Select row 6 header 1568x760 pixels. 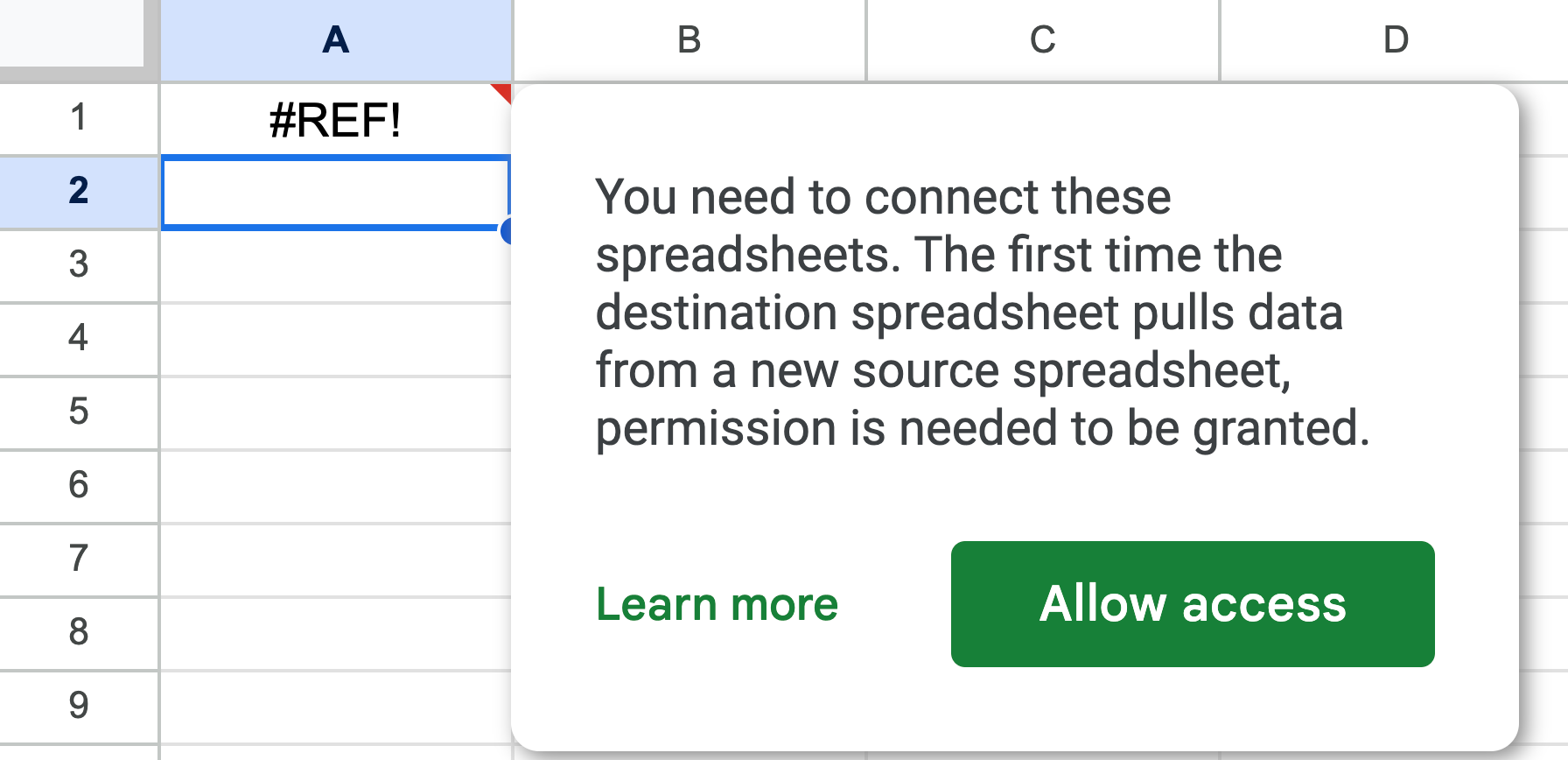coord(79,485)
